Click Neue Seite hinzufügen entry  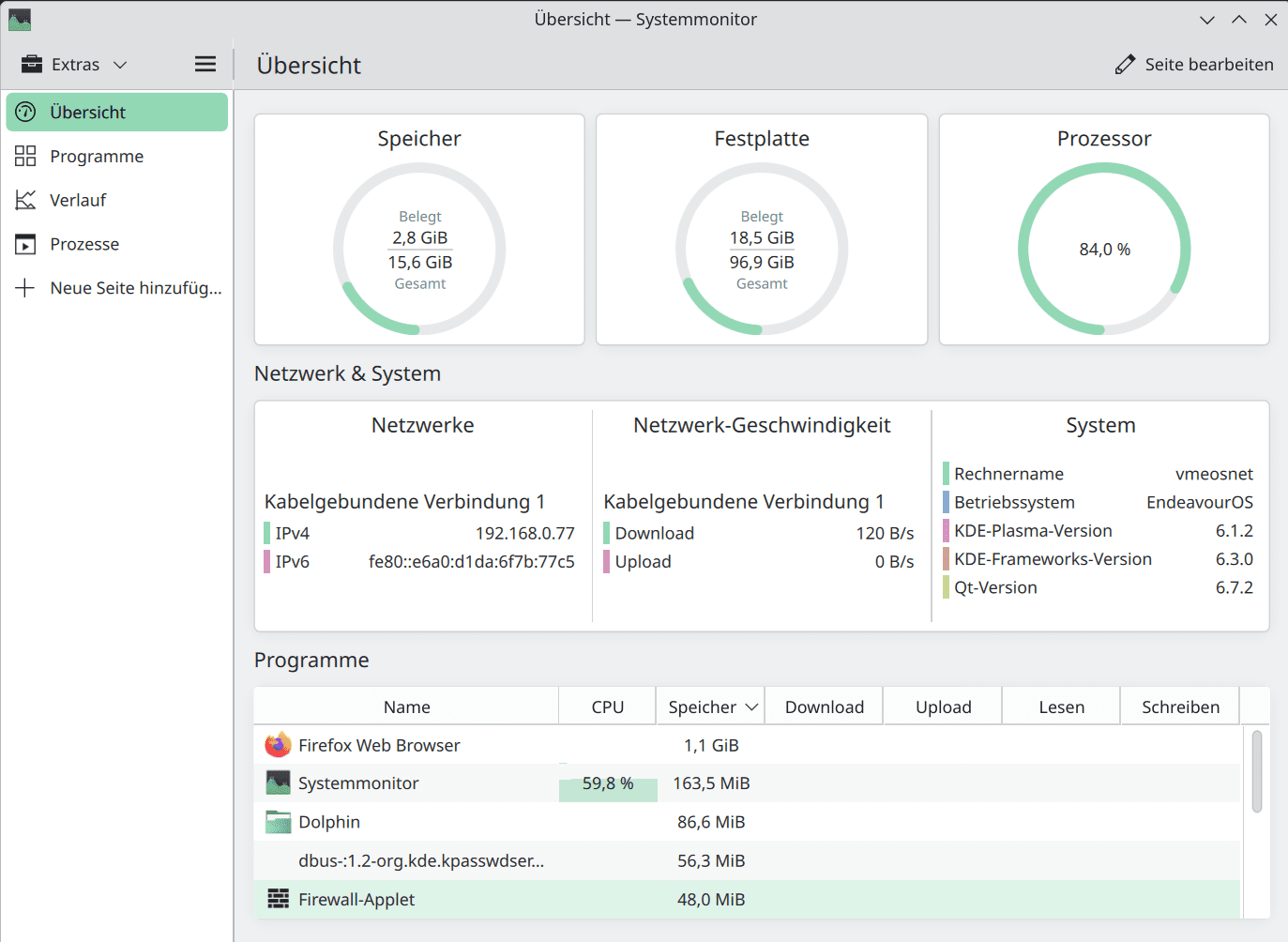[117, 288]
